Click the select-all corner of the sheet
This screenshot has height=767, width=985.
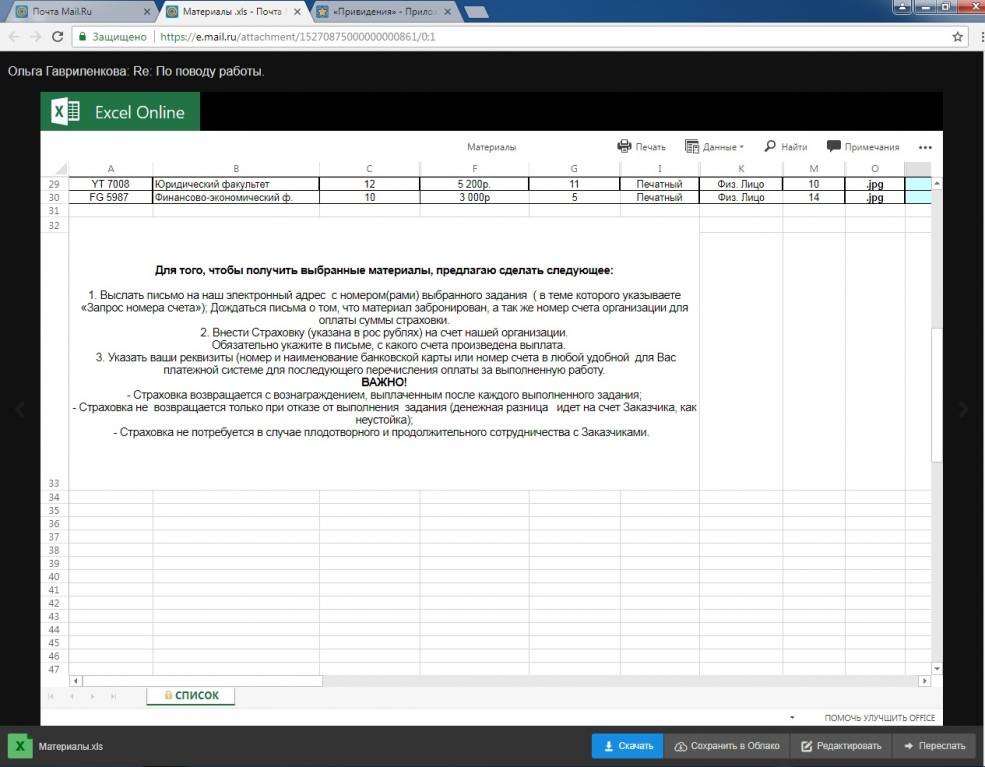tap(54, 168)
